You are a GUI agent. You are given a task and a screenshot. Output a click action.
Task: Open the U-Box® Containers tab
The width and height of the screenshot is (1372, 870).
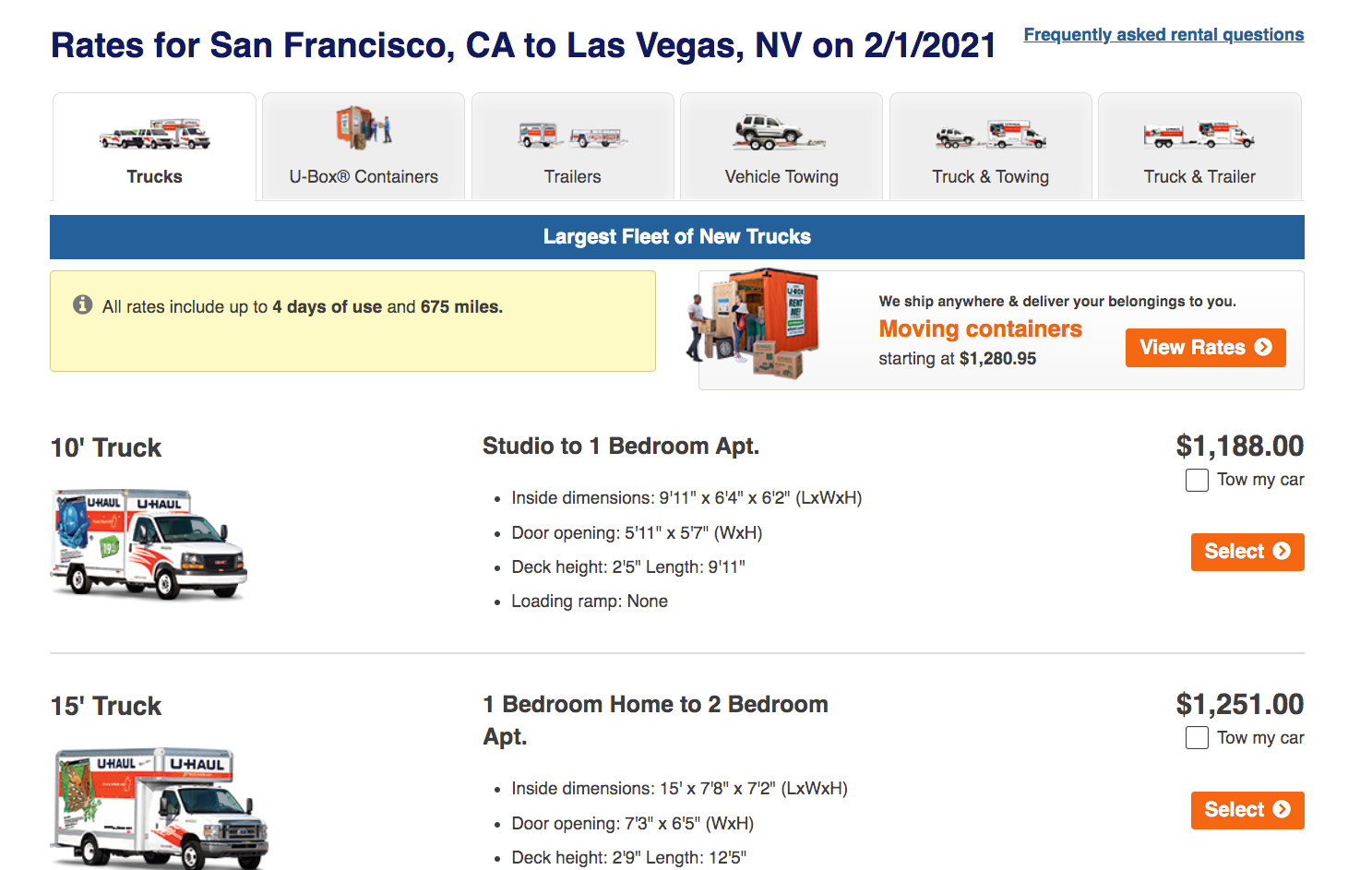(x=364, y=176)
